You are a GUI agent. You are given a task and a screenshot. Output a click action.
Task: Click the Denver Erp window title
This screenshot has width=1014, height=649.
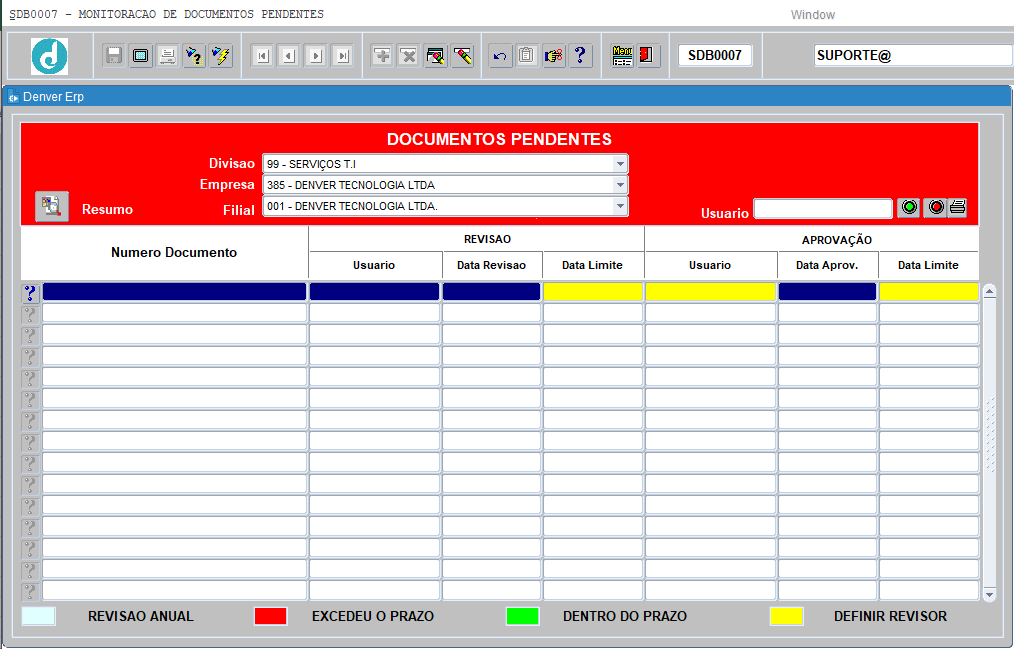53,97
